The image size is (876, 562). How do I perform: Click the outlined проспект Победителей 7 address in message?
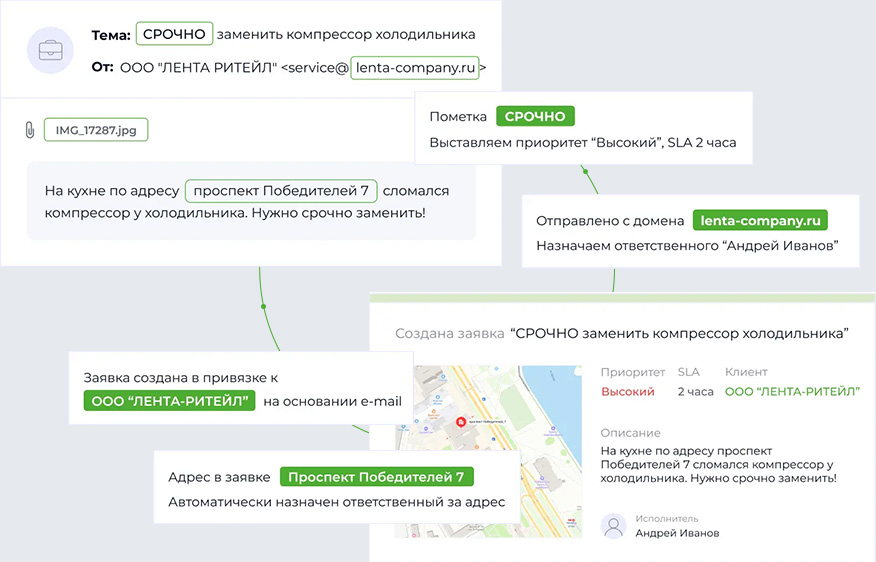(x=282, y=190)
